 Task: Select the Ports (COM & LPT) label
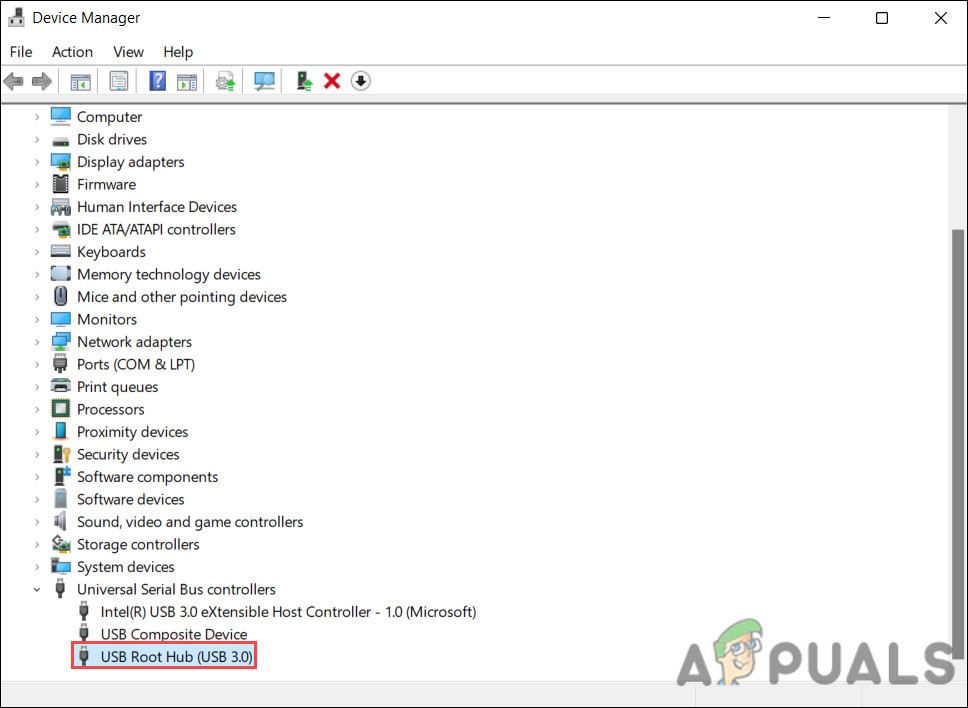(x=136, y=364)
